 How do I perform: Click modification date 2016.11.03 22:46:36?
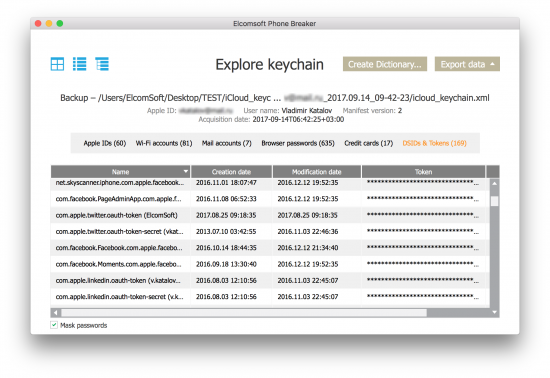(308, 231)
